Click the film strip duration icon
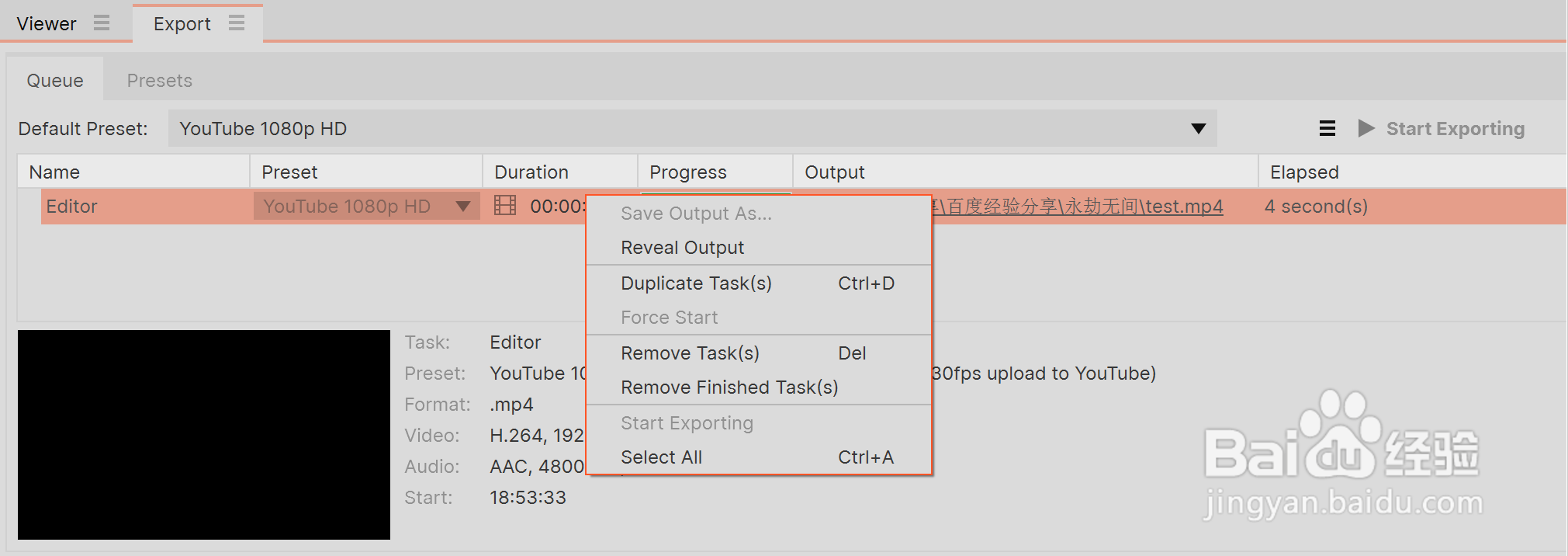Viewport: 1568px width, 556px height. (x=505, y=206)
